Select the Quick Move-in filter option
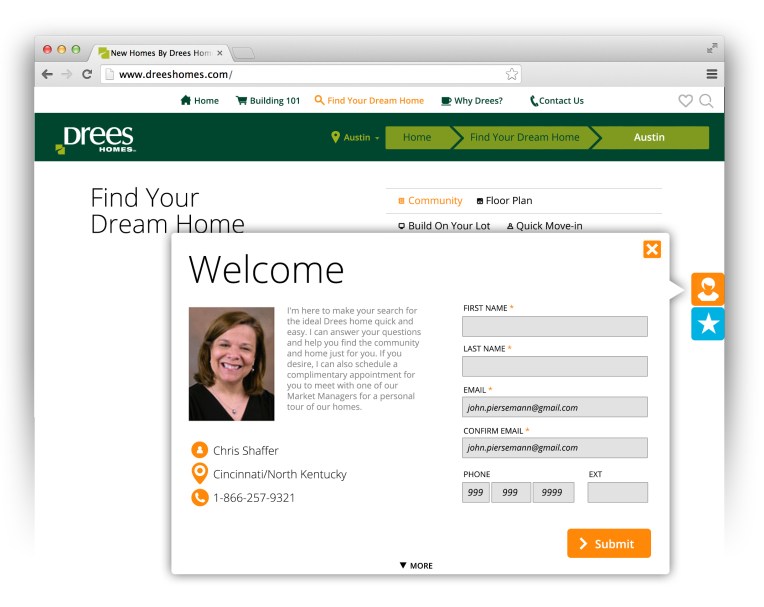The image size is (764, 607). (544, 226)
